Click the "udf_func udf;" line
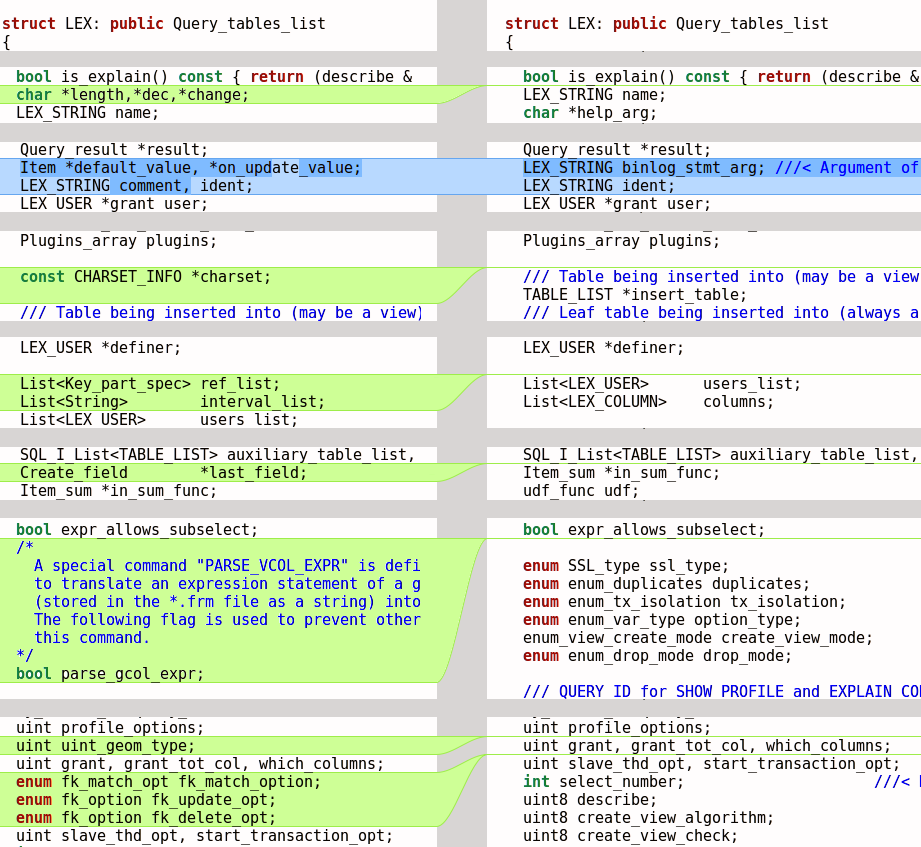Viewport: 921px width, 847px height. pos(581,491)
